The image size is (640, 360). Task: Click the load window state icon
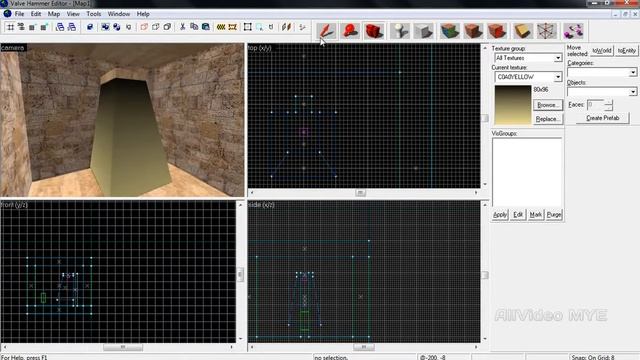(x=60, y=27)
